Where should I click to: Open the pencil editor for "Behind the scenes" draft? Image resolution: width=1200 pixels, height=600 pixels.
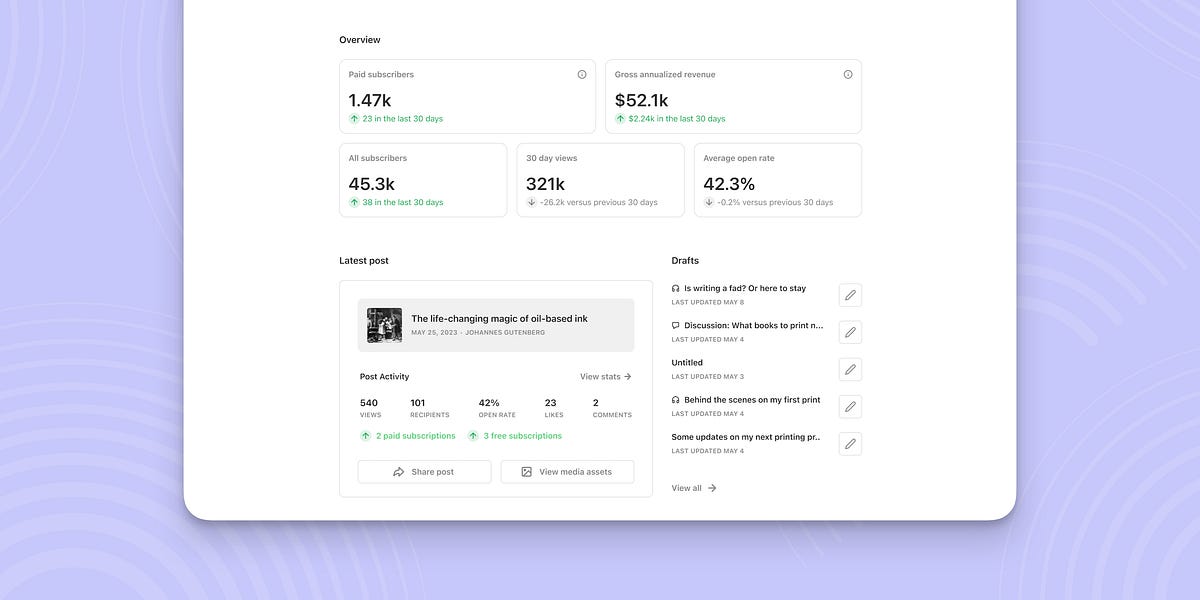tap(849, 406)
